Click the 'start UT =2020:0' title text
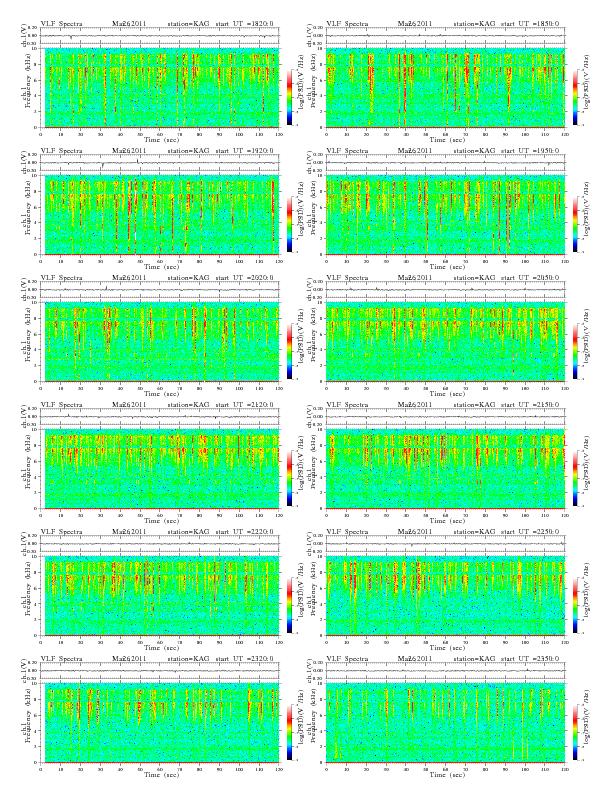The height and width of the screenshot is (792, 612). (x=244, y=277)
